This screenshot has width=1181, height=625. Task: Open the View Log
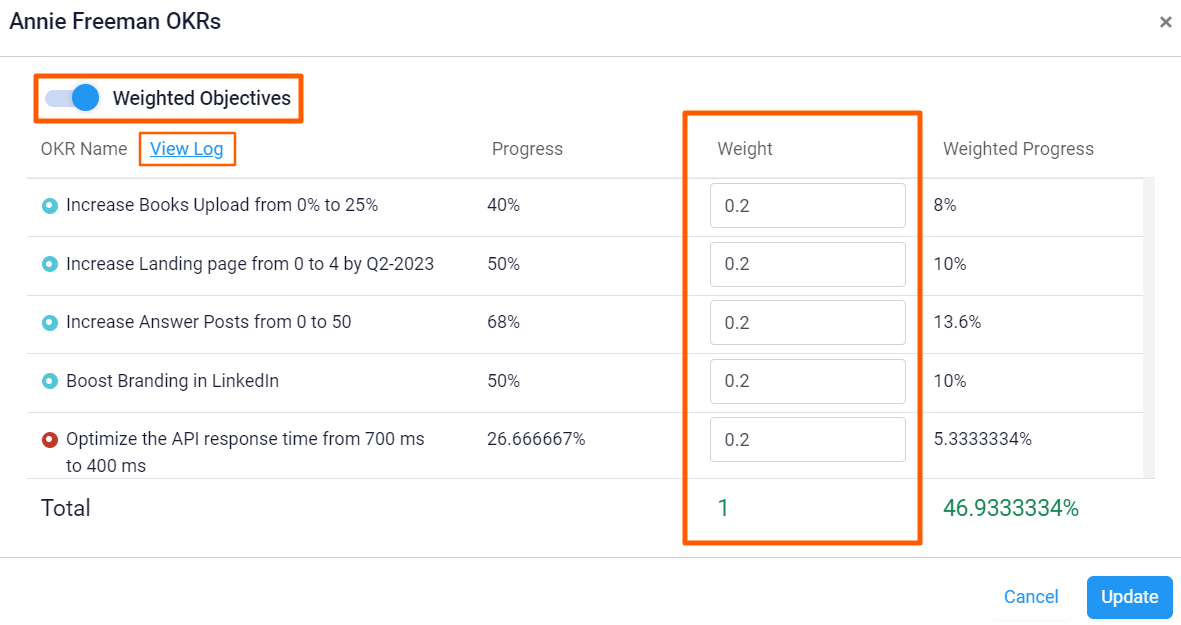tap(187, 148)
